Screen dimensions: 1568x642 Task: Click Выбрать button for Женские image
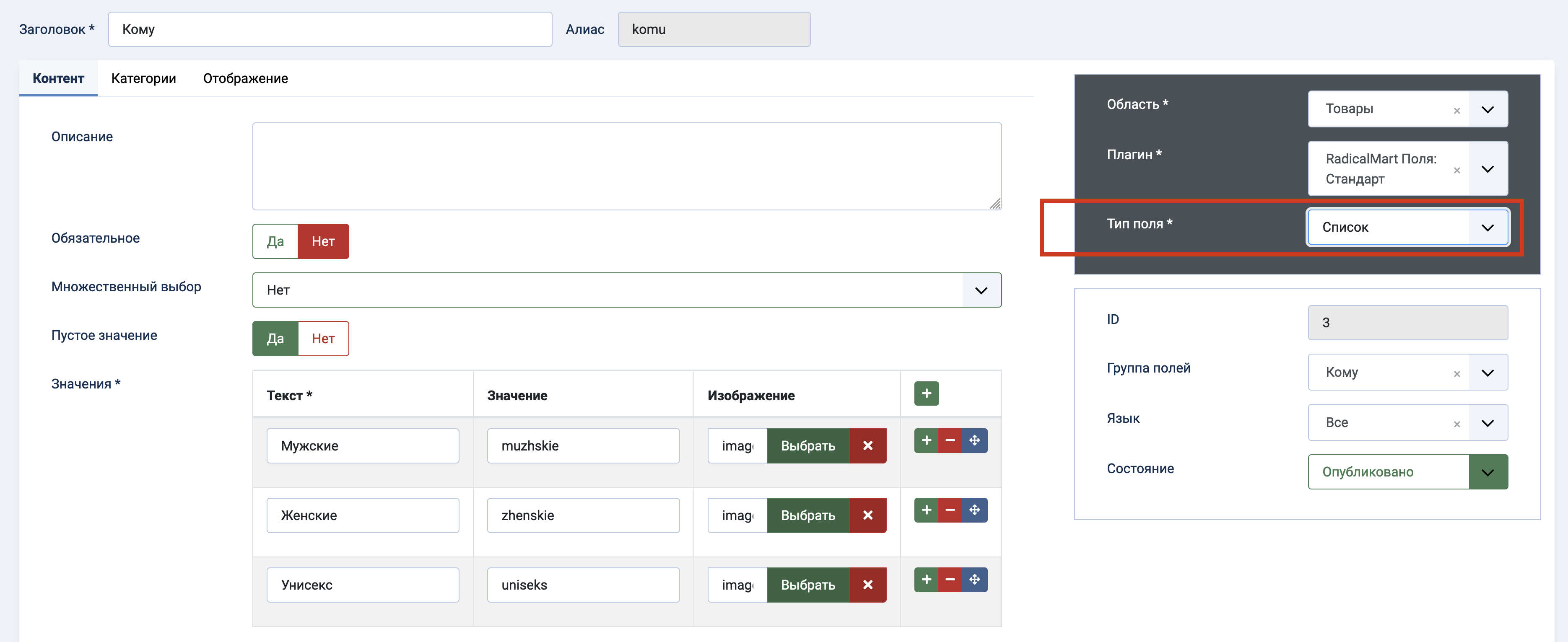(808, 515)
